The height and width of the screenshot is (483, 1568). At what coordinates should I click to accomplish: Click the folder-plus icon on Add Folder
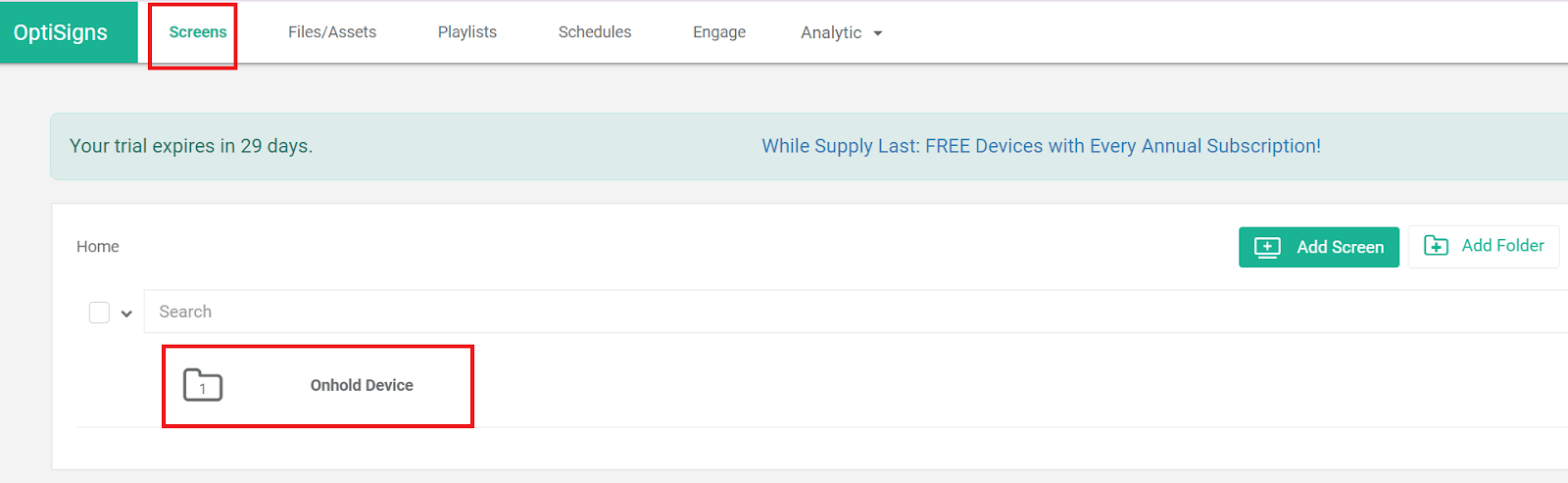[x=1436, y=246]
